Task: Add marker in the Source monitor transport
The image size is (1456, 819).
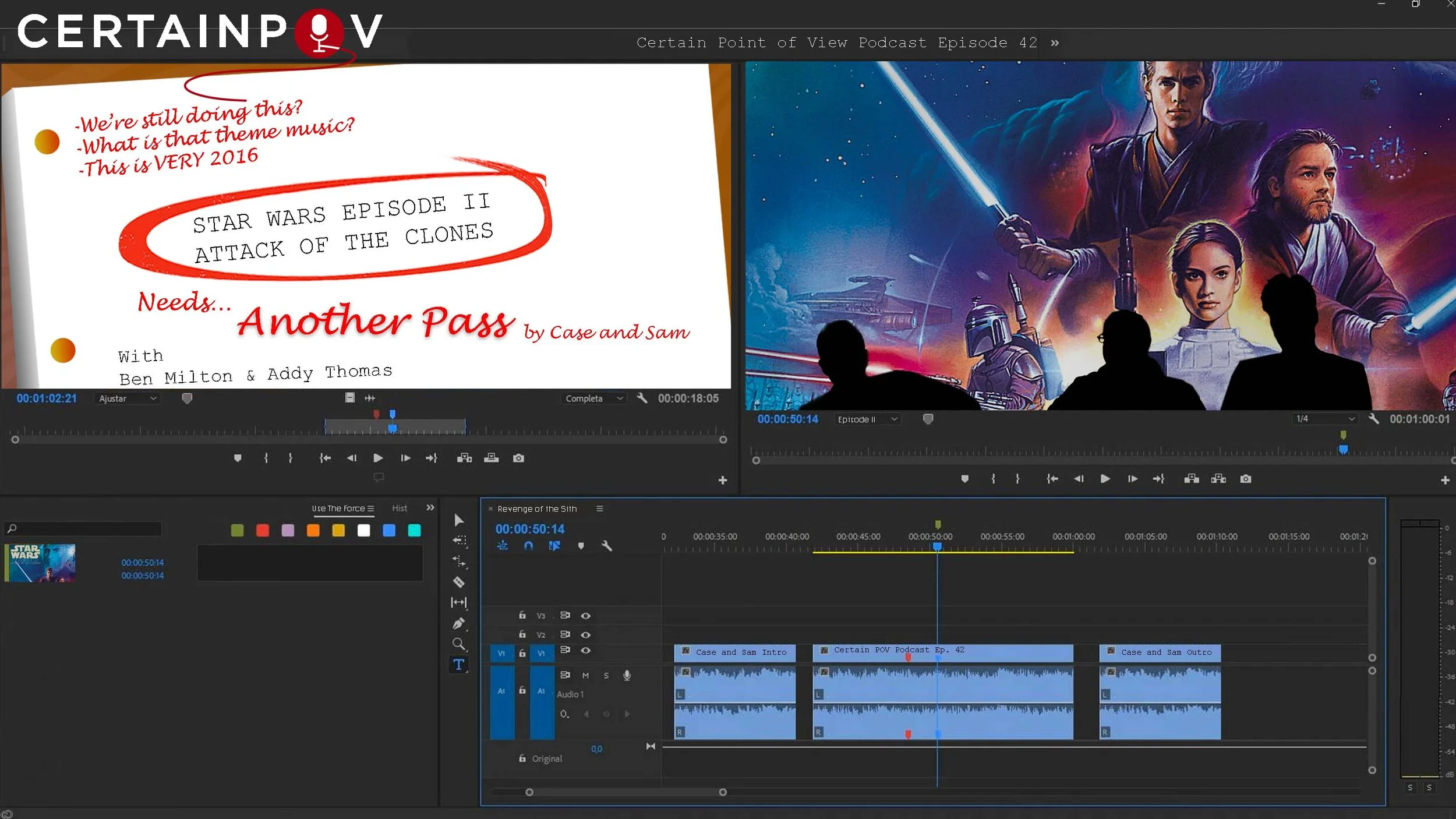Action: (238, 458)
